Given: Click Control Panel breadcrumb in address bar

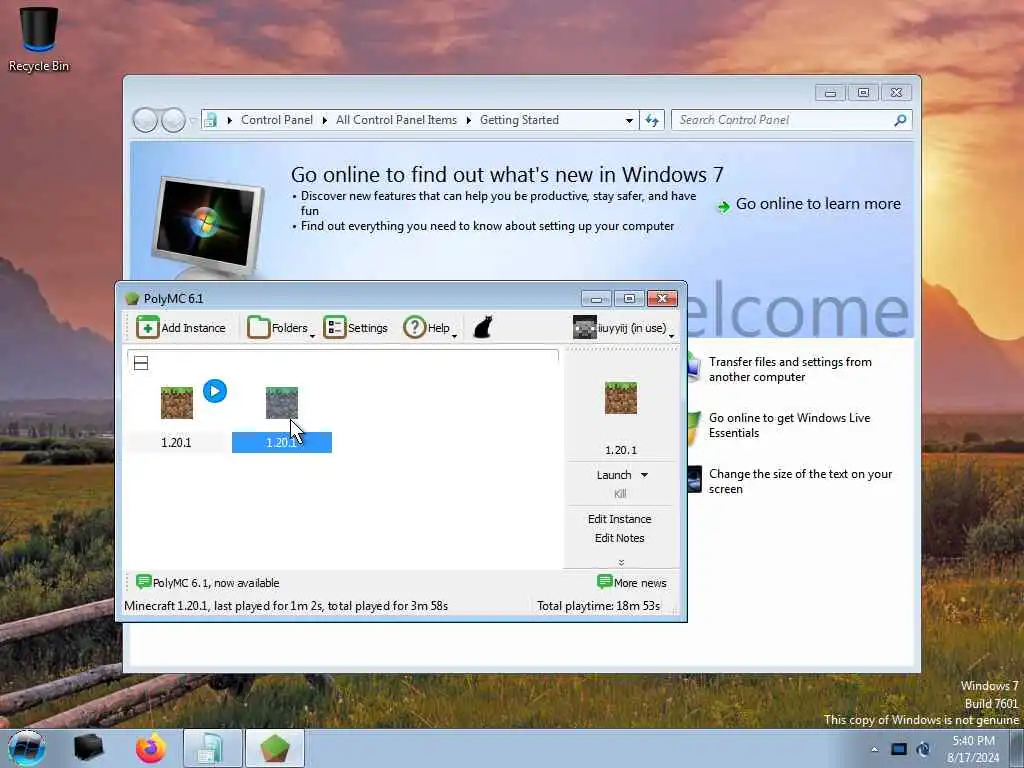Looking at the screenshot, I should point(277,120).
